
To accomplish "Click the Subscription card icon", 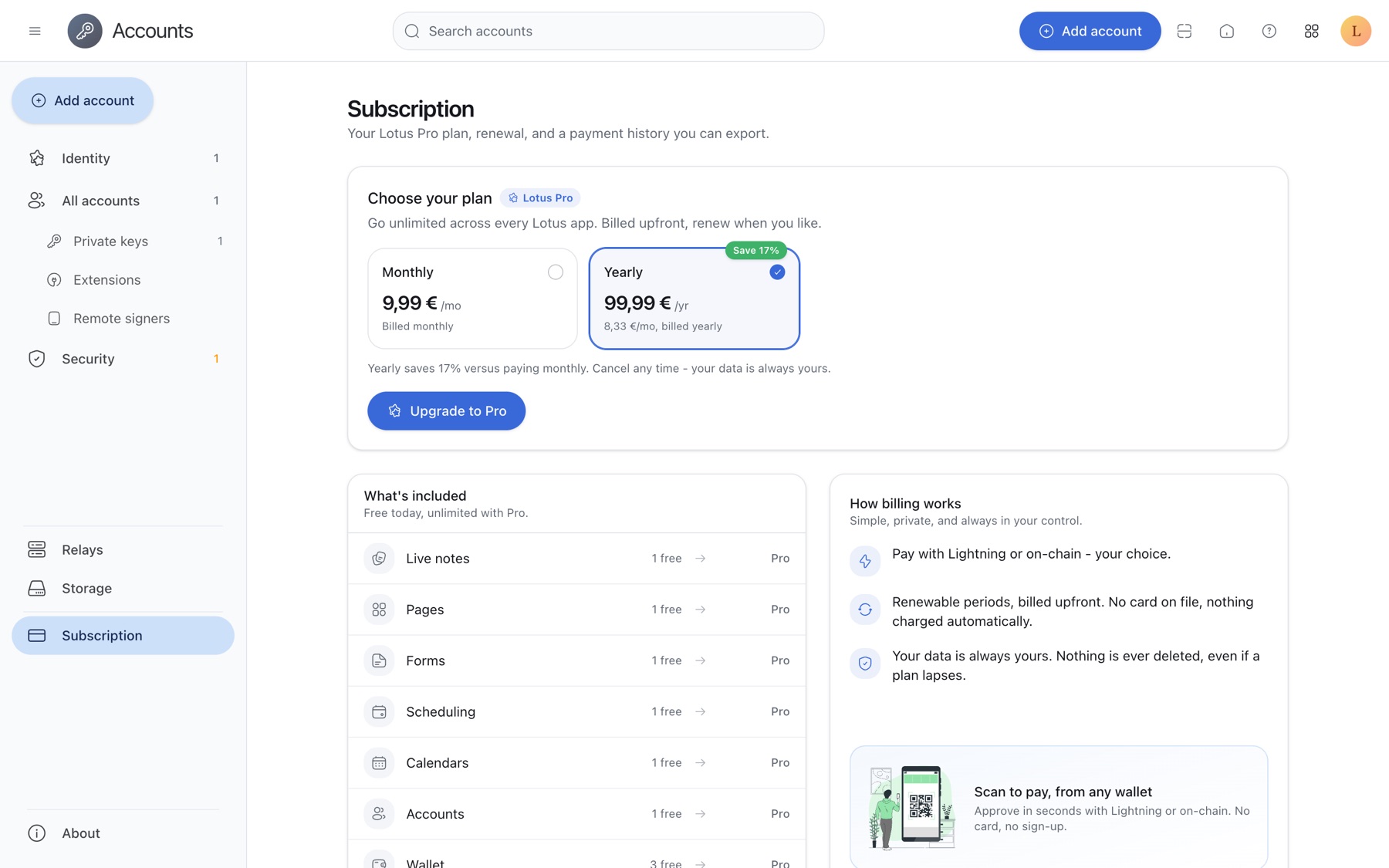I will coord(36,636).
